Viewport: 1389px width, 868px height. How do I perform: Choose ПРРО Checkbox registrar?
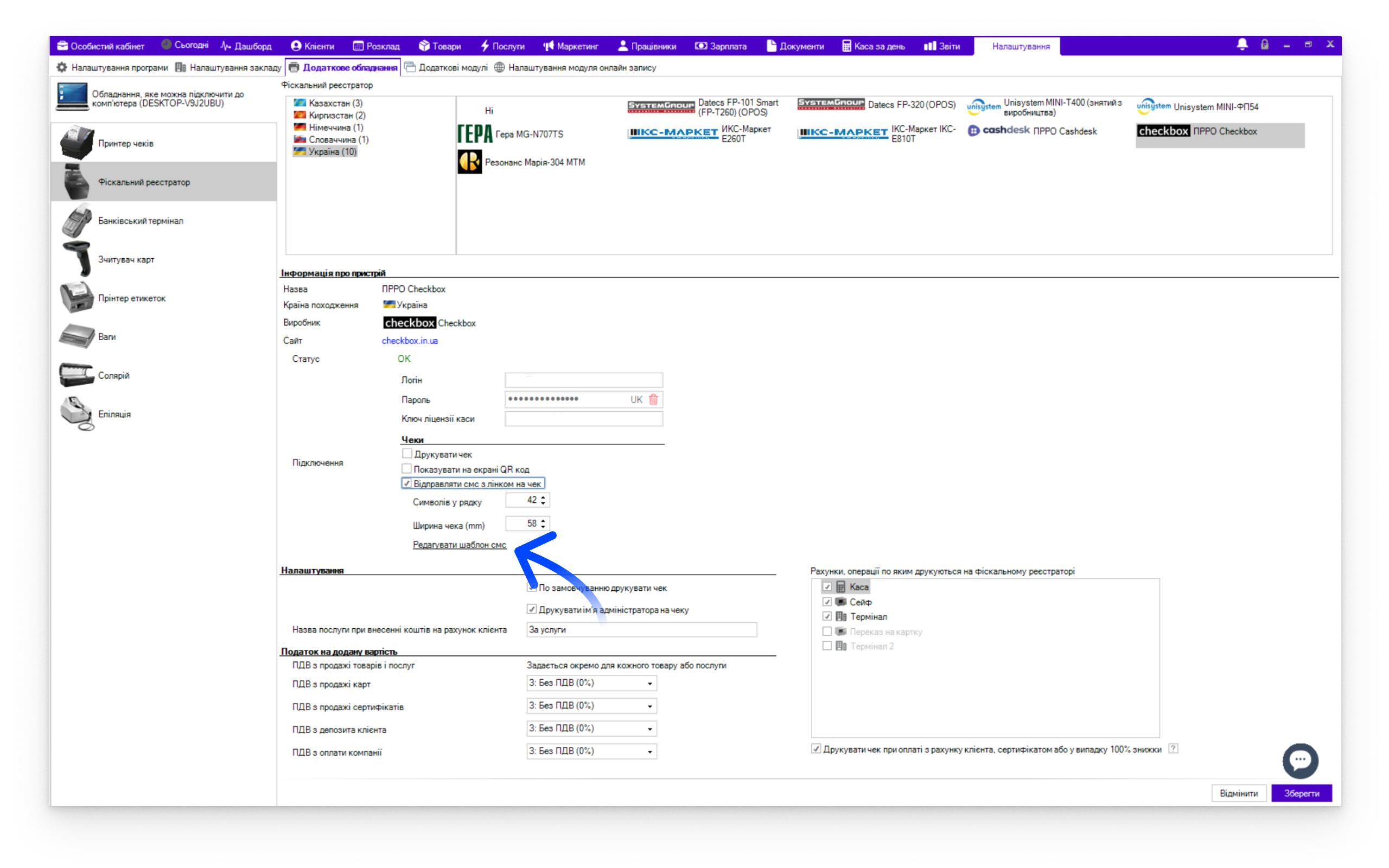pos(1220,135)
